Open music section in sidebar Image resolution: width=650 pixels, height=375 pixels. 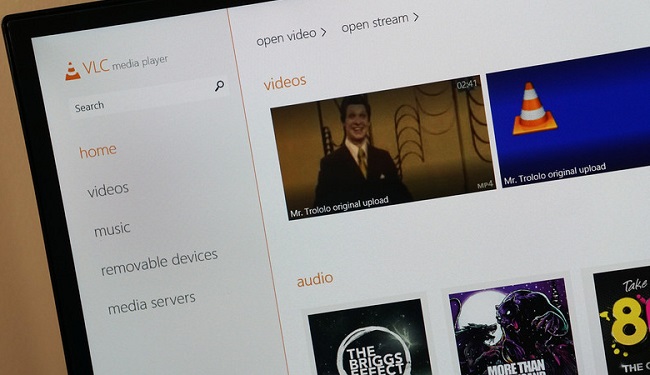(112, 229)
